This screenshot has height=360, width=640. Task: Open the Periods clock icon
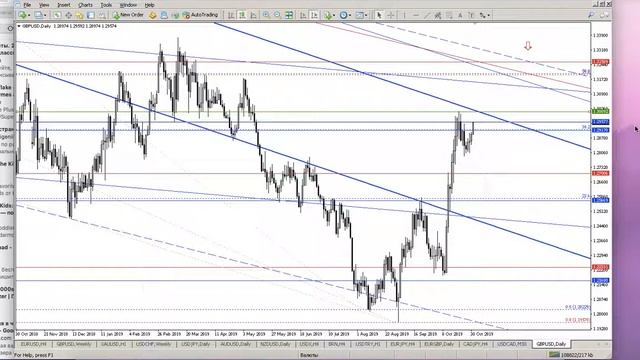pyautogui.click(x=343, y=15)
